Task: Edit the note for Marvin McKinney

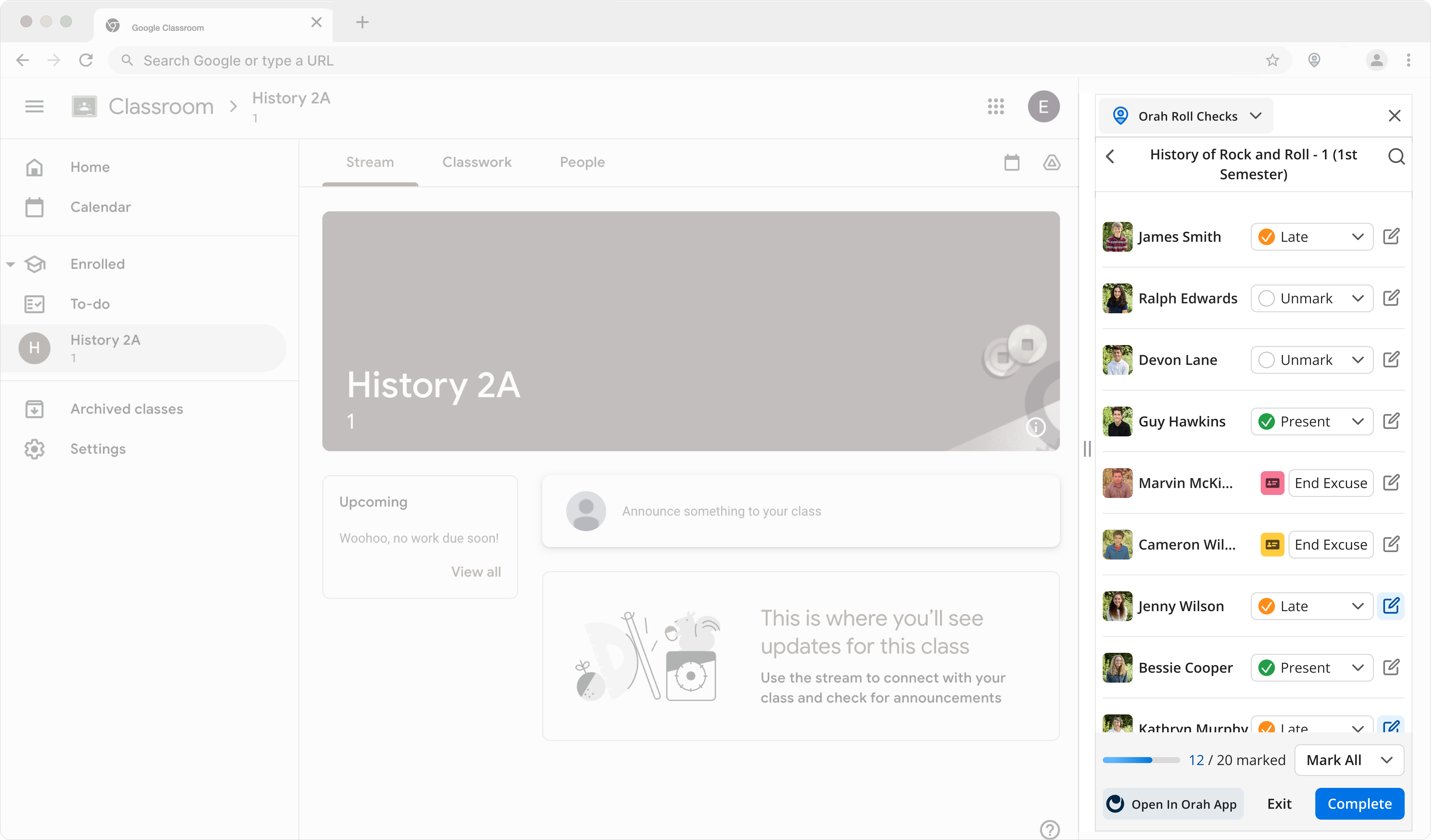Action: 1391,483
